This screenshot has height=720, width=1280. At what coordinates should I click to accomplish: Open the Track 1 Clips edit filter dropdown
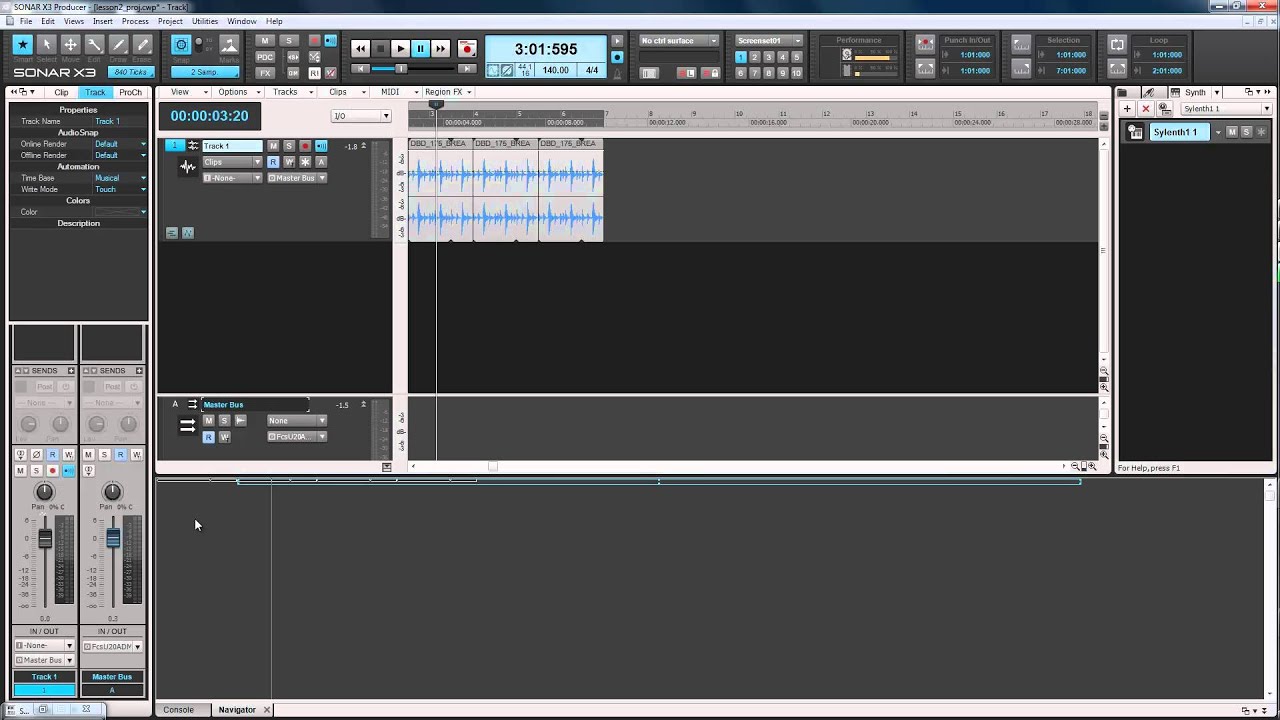(232, 162)
